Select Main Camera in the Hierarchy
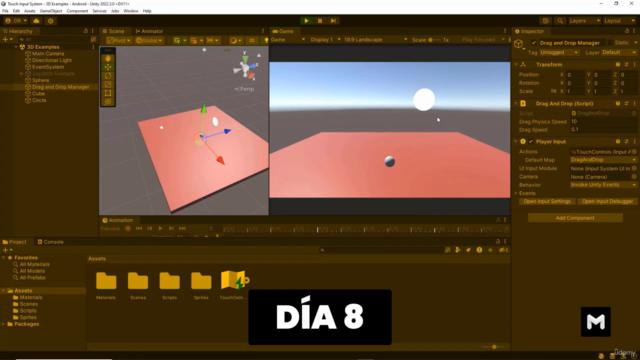Screen dimensions: 640x360 point(48,54)
